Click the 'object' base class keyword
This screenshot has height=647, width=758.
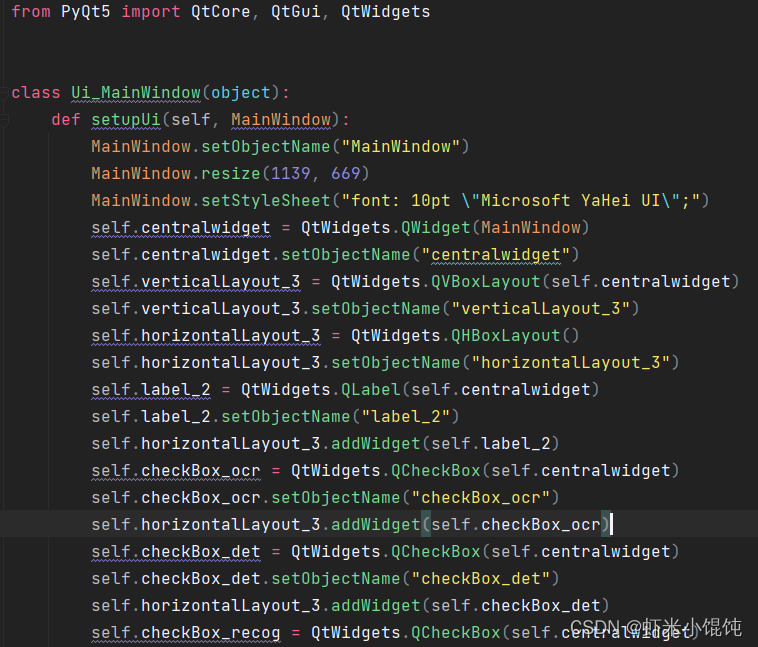tap(240, 92)
